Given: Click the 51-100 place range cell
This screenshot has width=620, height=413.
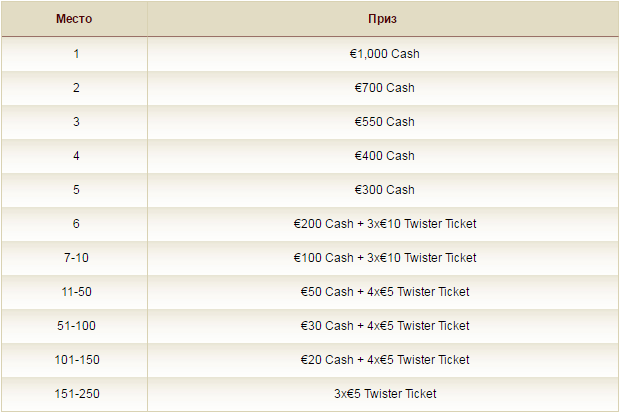Looking at the screenshot, I should click(74, 326).
